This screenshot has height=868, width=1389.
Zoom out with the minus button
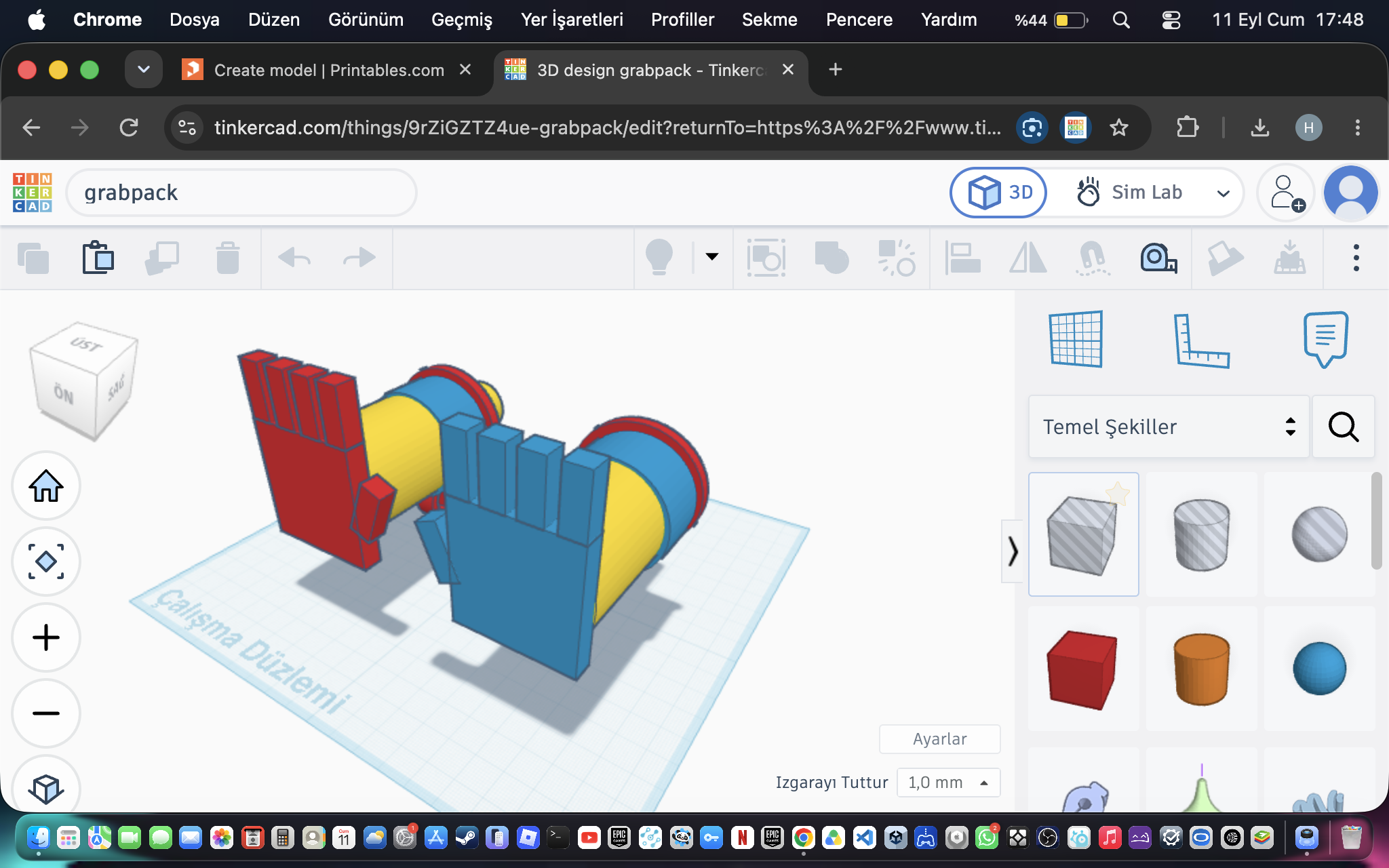[x=46, y=713]
